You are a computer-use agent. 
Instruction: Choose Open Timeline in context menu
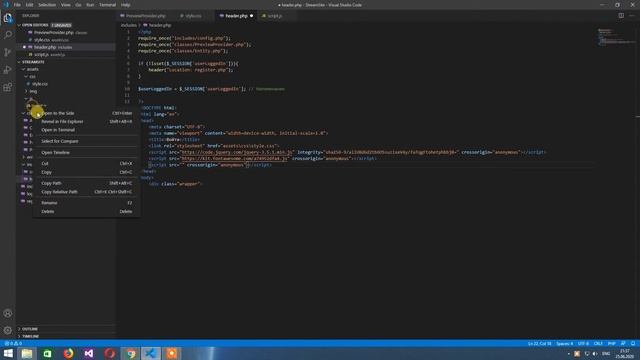pos(87,152)
